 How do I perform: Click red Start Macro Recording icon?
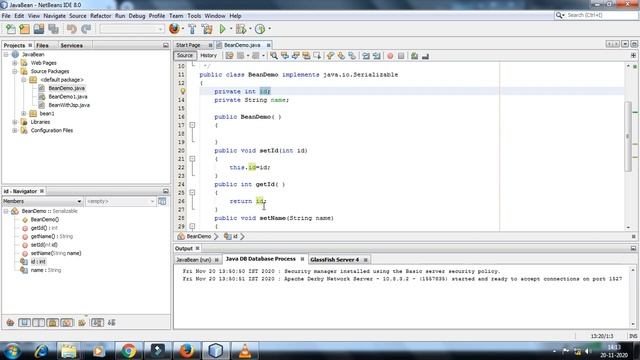(390, 56)
